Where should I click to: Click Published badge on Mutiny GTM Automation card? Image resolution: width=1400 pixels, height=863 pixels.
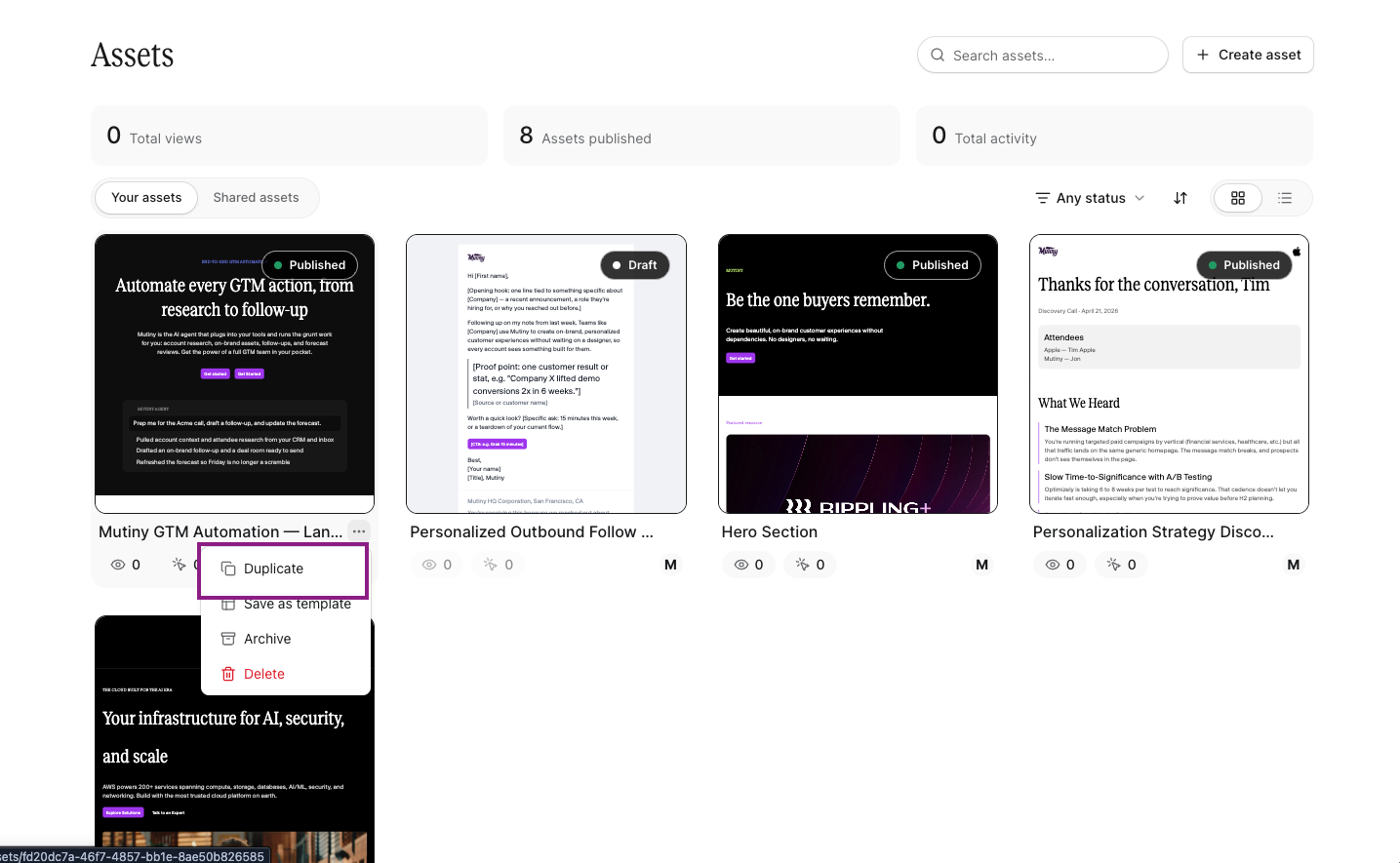tap(310, 265)
